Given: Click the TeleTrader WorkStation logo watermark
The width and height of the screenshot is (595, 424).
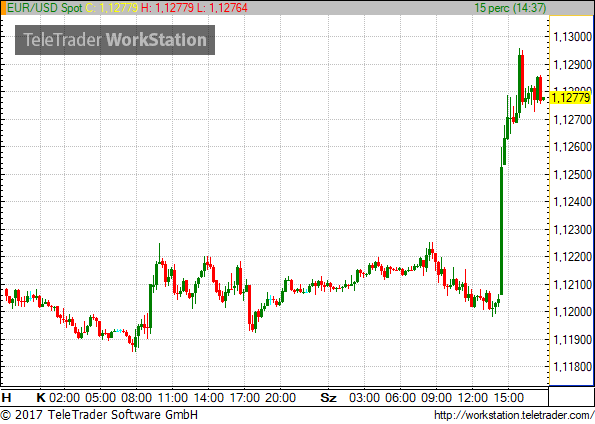Looking at the screenshot, I should pyautogui.click(x=115, y=40).
